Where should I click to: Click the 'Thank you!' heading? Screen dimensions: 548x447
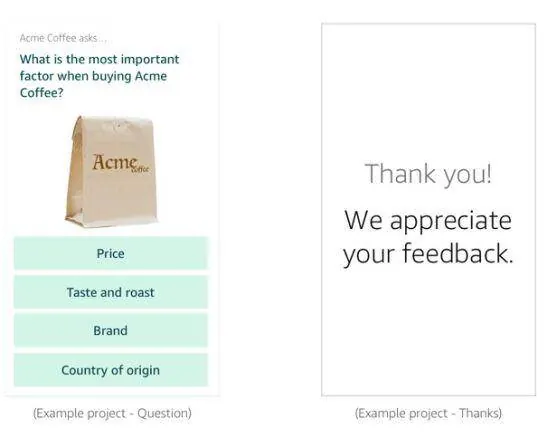428,174
